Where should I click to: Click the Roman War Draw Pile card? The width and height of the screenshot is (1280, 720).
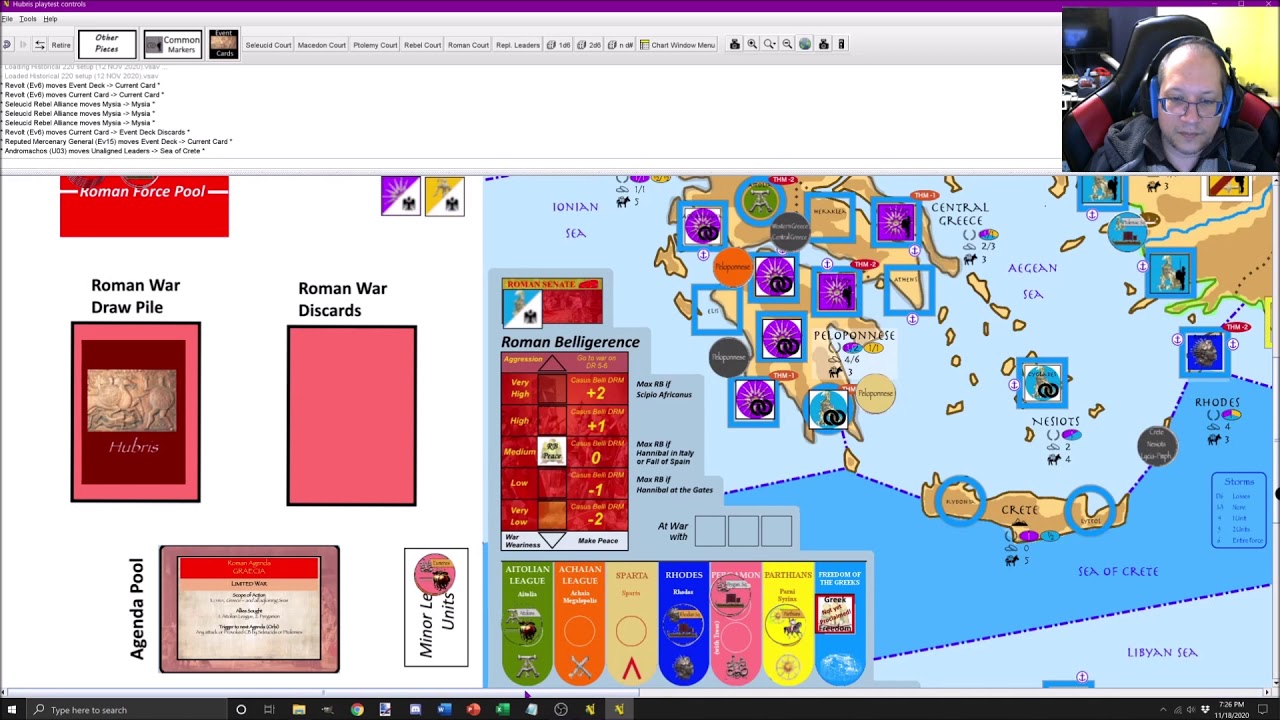coord(135,412)
